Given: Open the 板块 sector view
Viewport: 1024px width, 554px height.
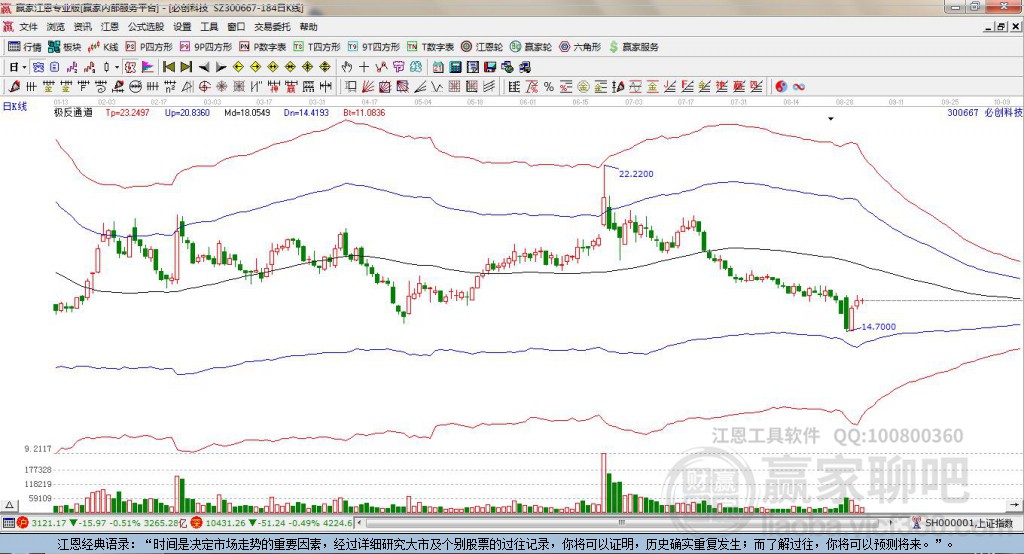Looking at the screenshot, I should coord(65,47).
